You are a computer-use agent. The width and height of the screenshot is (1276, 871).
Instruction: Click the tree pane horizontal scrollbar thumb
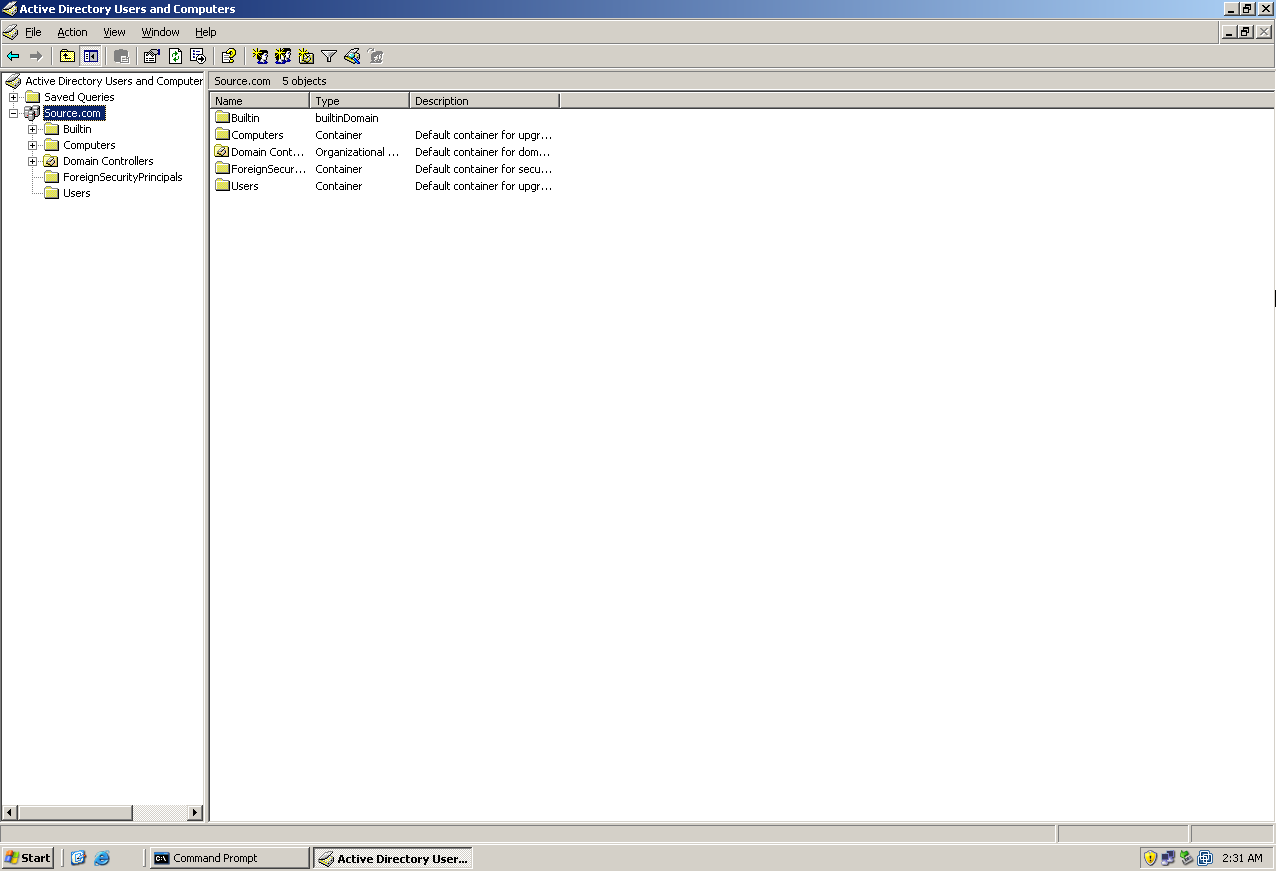[x=75, y=813]
